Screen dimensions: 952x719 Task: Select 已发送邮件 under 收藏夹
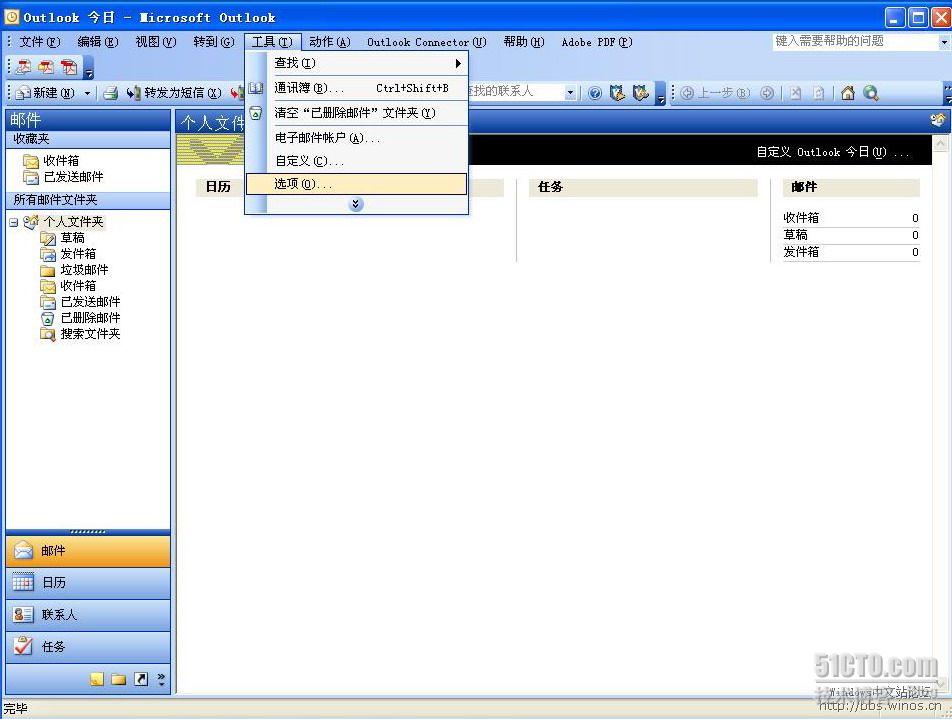[73, 177]
